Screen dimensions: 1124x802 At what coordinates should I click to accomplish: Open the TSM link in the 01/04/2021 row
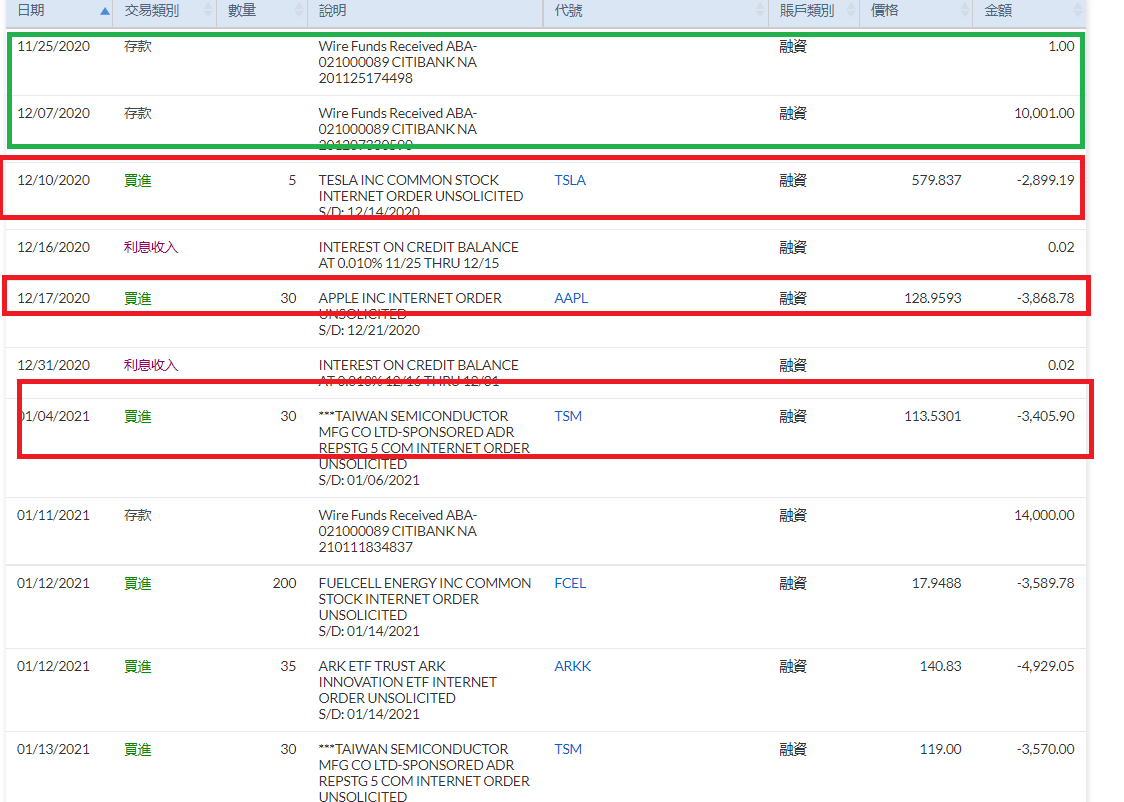click(x=568, y=416)
